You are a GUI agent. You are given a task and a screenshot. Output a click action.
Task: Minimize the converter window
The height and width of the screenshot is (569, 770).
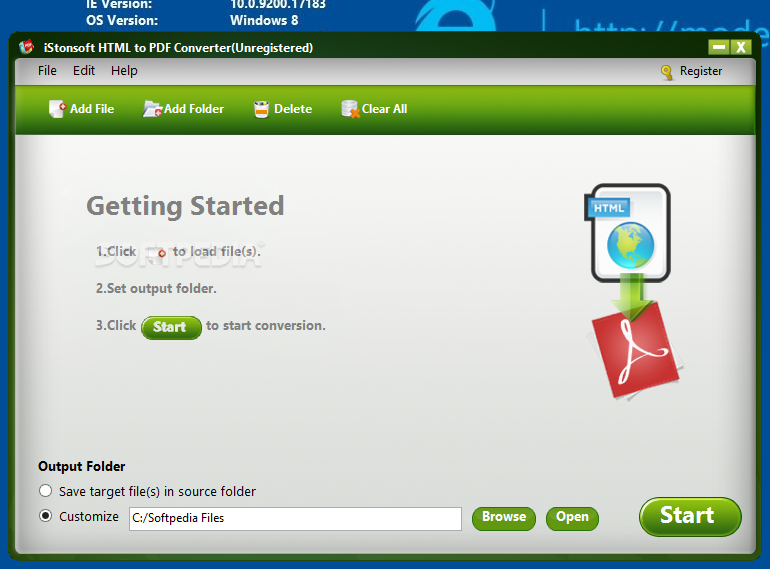pyautogui.click(x=719, y=47)
